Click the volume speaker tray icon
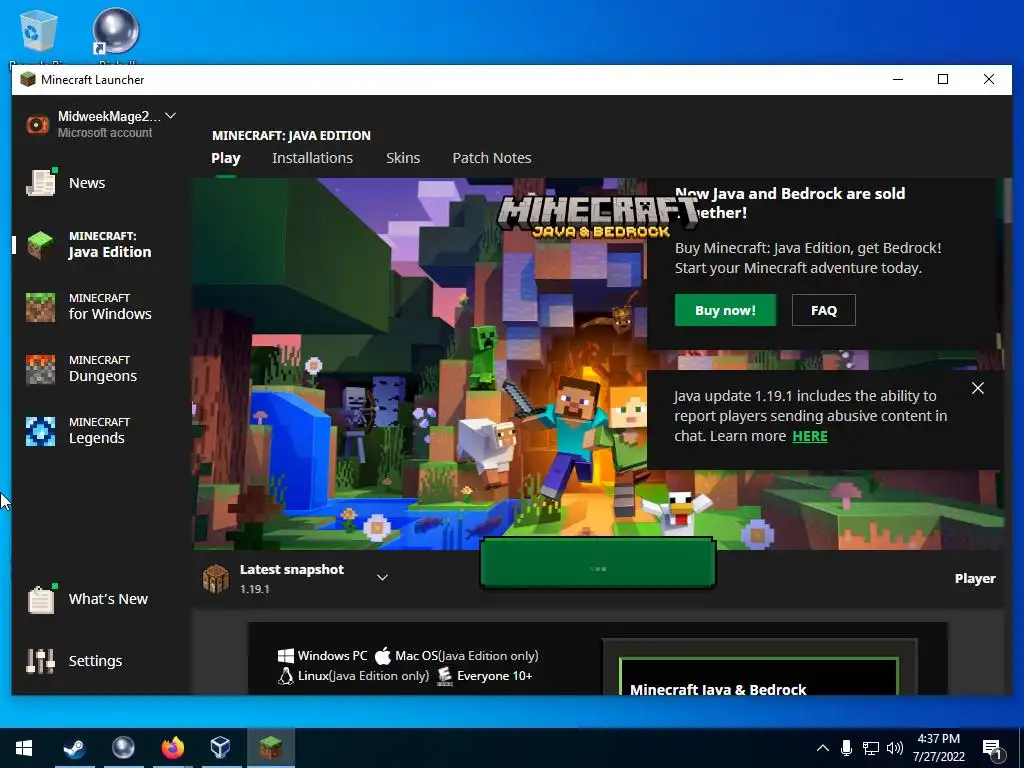 pyautogui.click(x=895, y=748)
